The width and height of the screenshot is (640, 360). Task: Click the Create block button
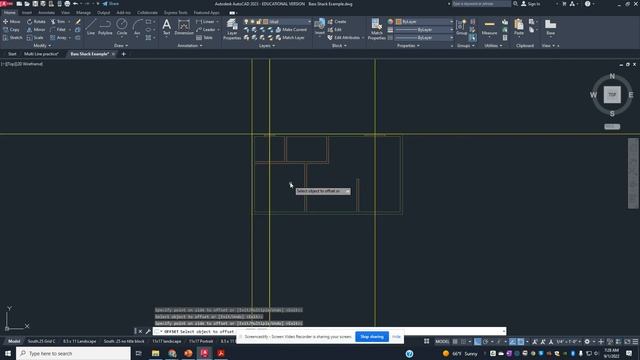tap(337, 22)
